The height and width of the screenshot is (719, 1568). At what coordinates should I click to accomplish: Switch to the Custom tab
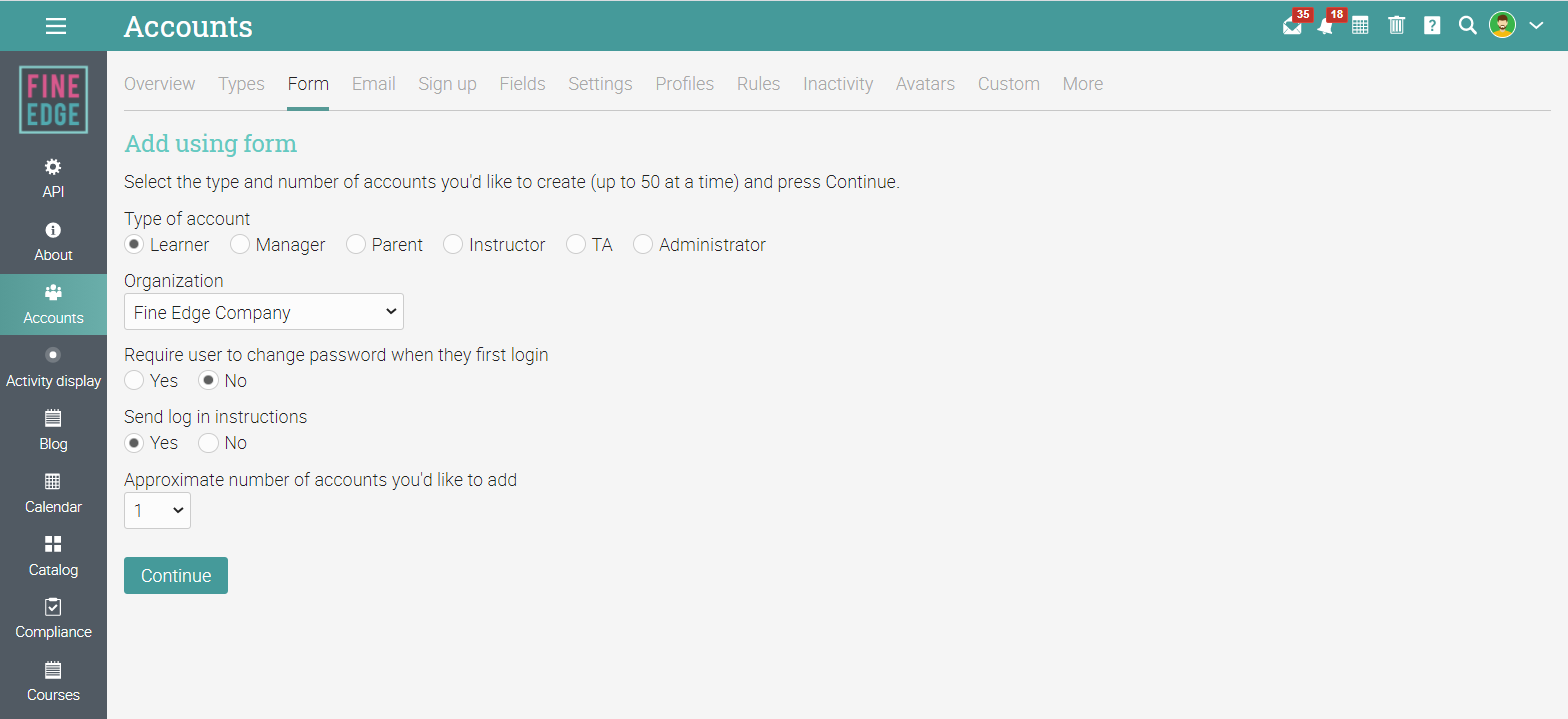pos(1009,84)
